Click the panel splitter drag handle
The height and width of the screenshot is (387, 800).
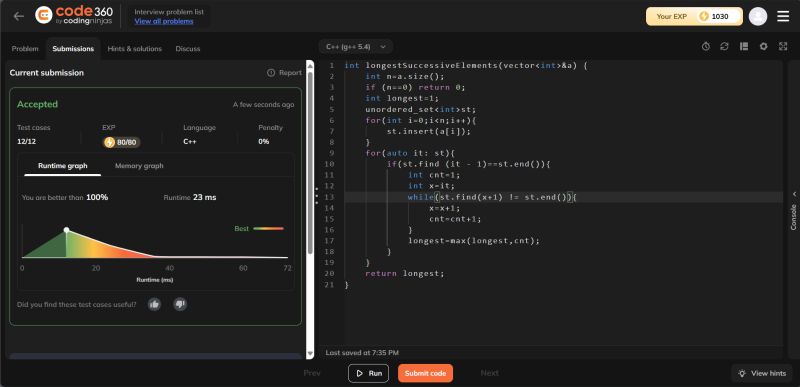317,196
